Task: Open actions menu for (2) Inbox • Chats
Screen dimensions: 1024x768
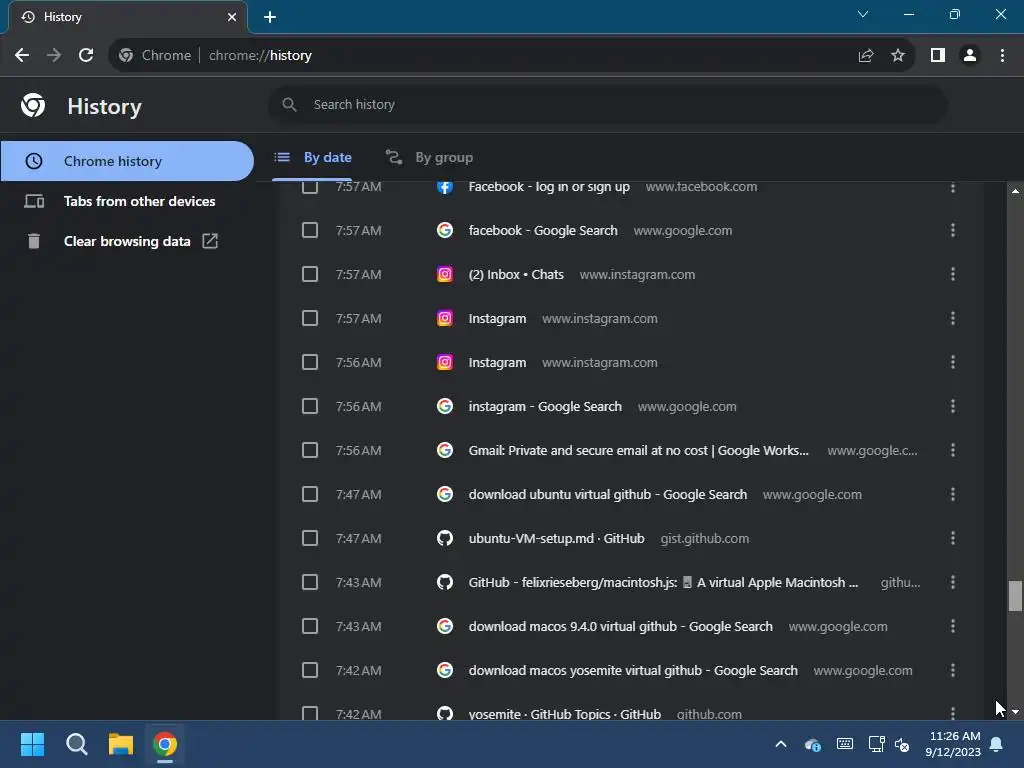Action: point(953,274)
